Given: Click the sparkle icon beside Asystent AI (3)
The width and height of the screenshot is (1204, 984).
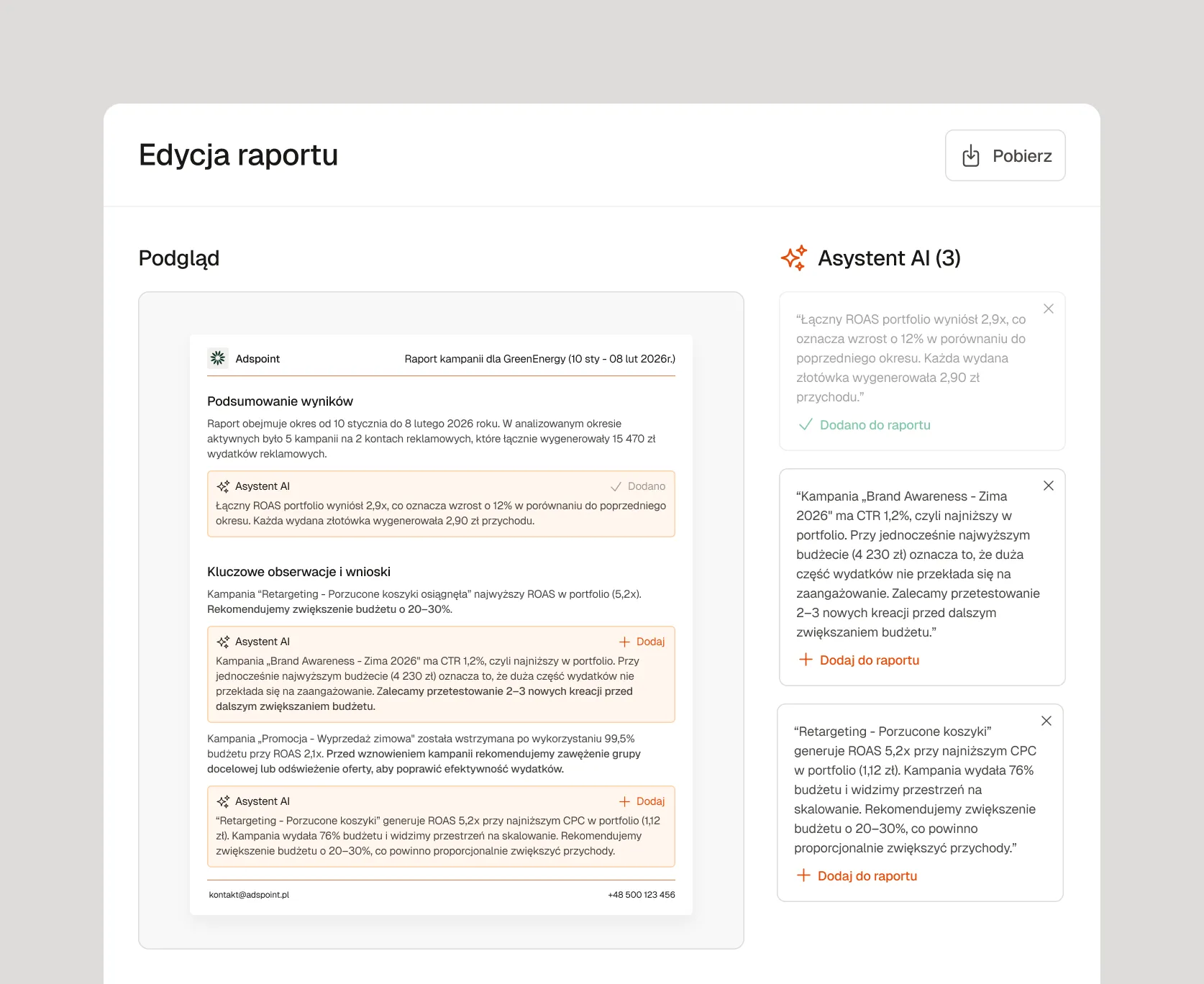Looking at the screenshot, I should pyautogui.click(x=794, y=258).
